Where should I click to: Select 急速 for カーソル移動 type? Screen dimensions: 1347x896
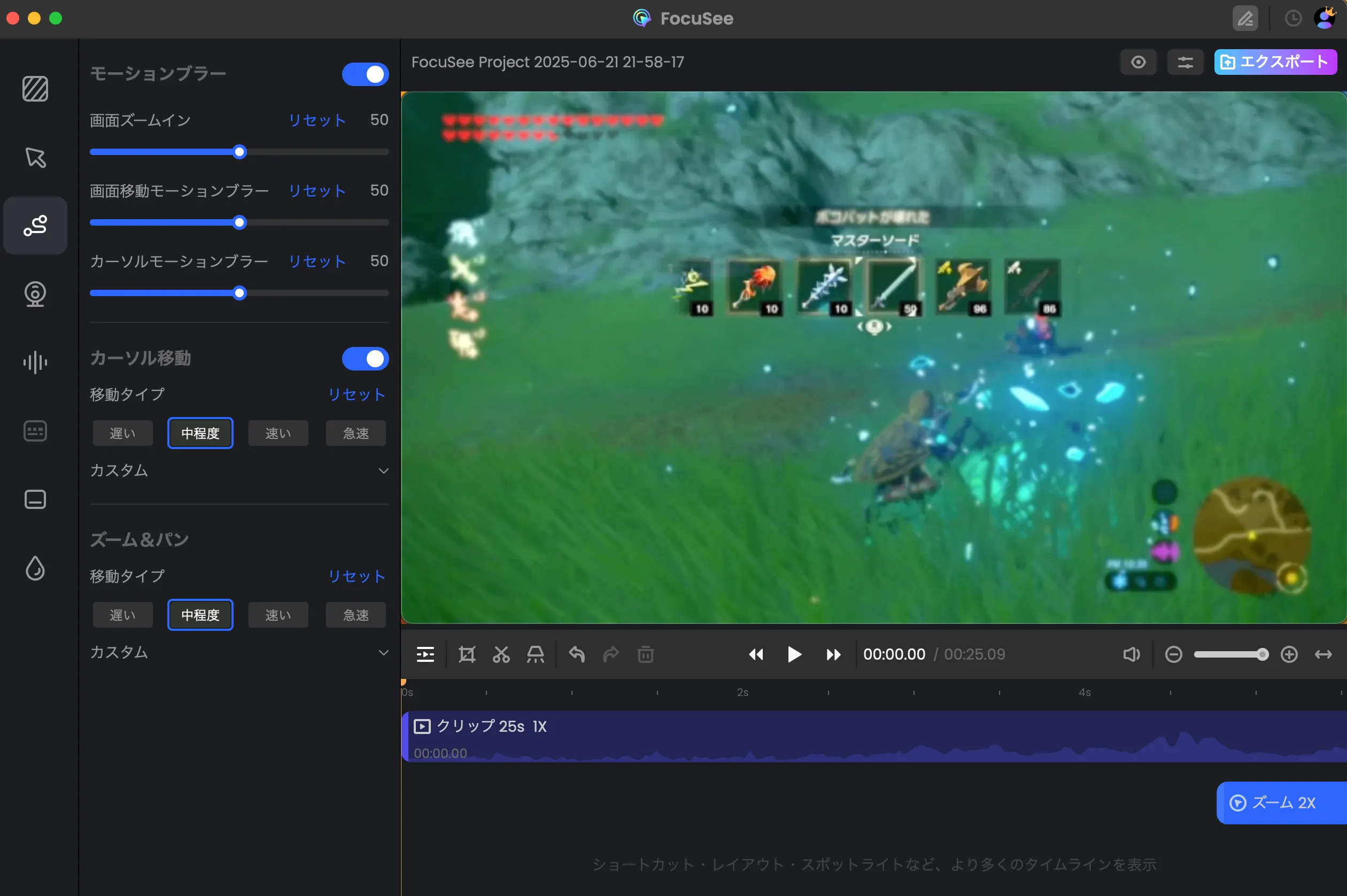356,433
